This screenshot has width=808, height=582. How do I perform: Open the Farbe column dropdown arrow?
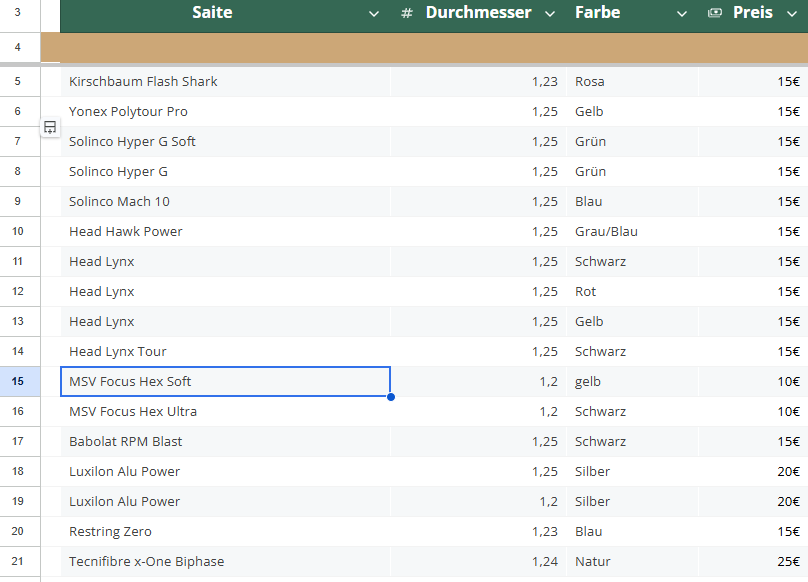point(682,14)
